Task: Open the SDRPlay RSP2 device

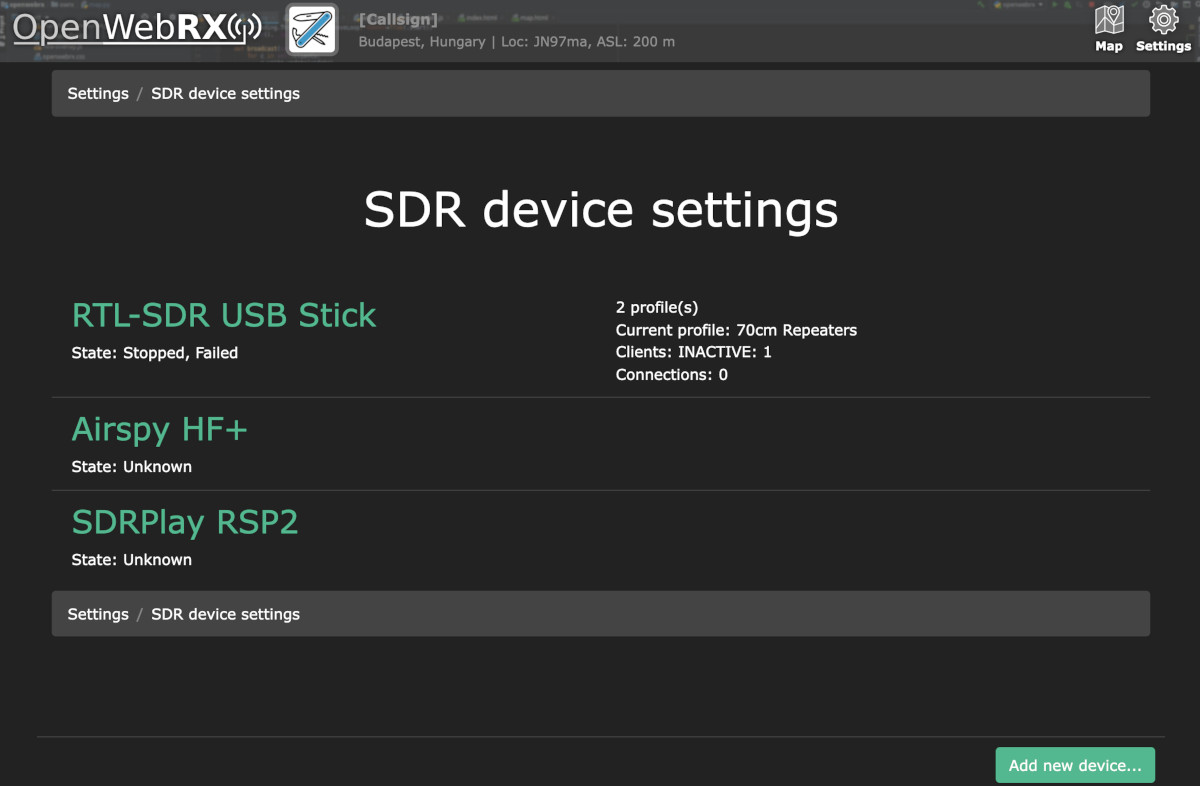Action: (x=185, y=523)
